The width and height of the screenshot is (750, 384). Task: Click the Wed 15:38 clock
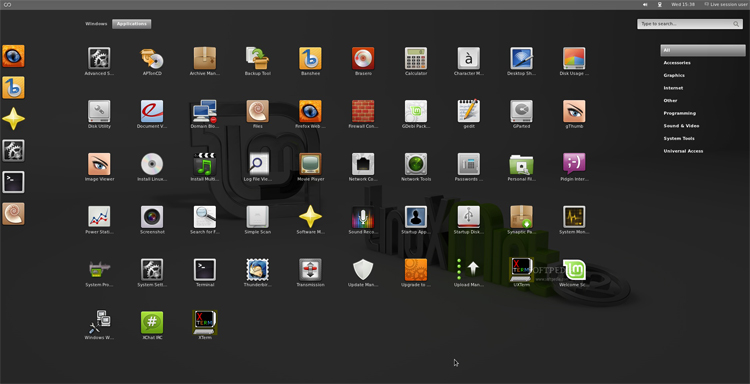(683, 4)
